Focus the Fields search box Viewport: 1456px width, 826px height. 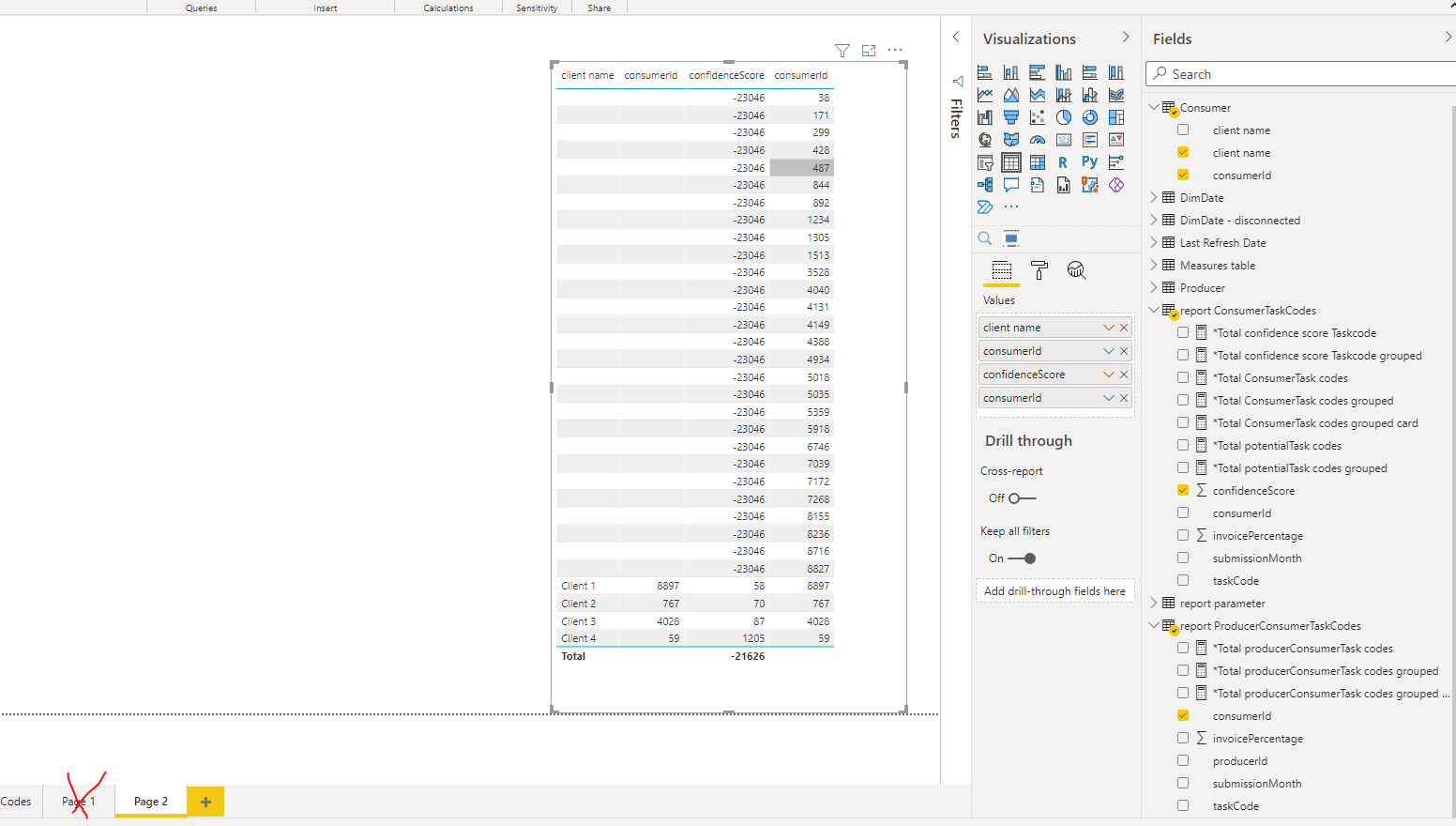[x=1301, y=74]
